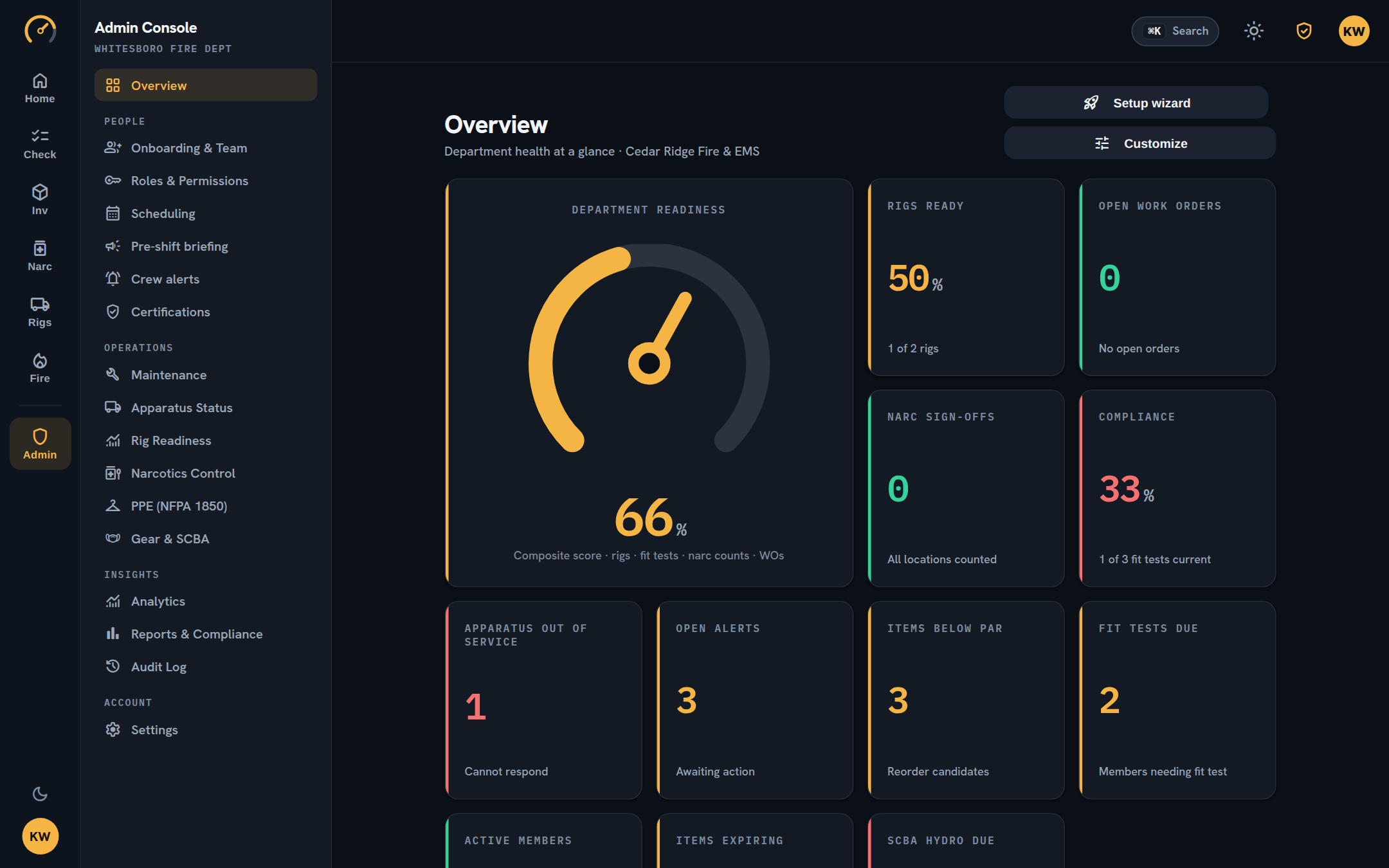This screenshot has height=868, width=1389.
Task: Open Certifications page
Action: (x=206, y=312)
